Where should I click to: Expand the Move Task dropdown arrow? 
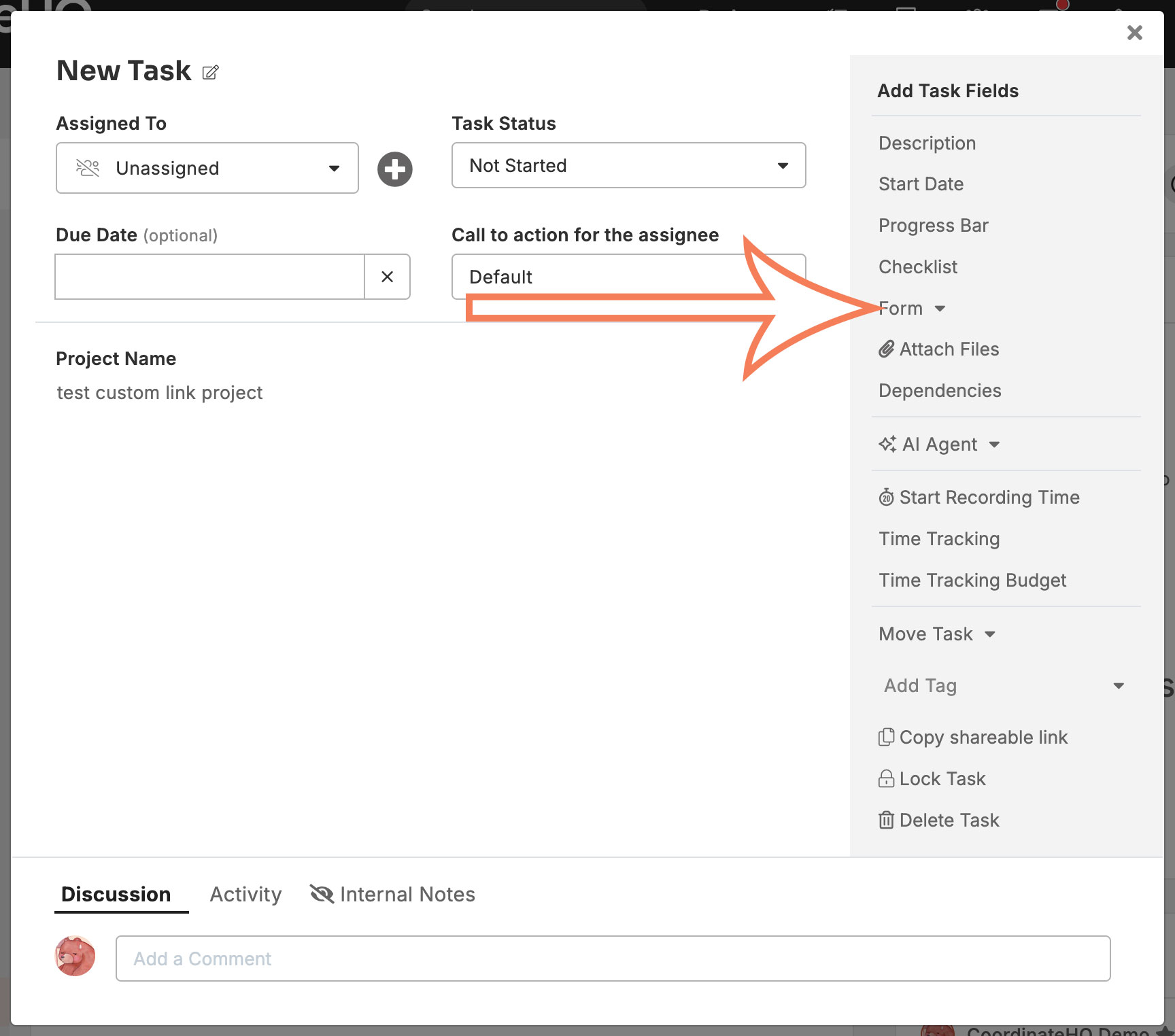tap(990, 634)
